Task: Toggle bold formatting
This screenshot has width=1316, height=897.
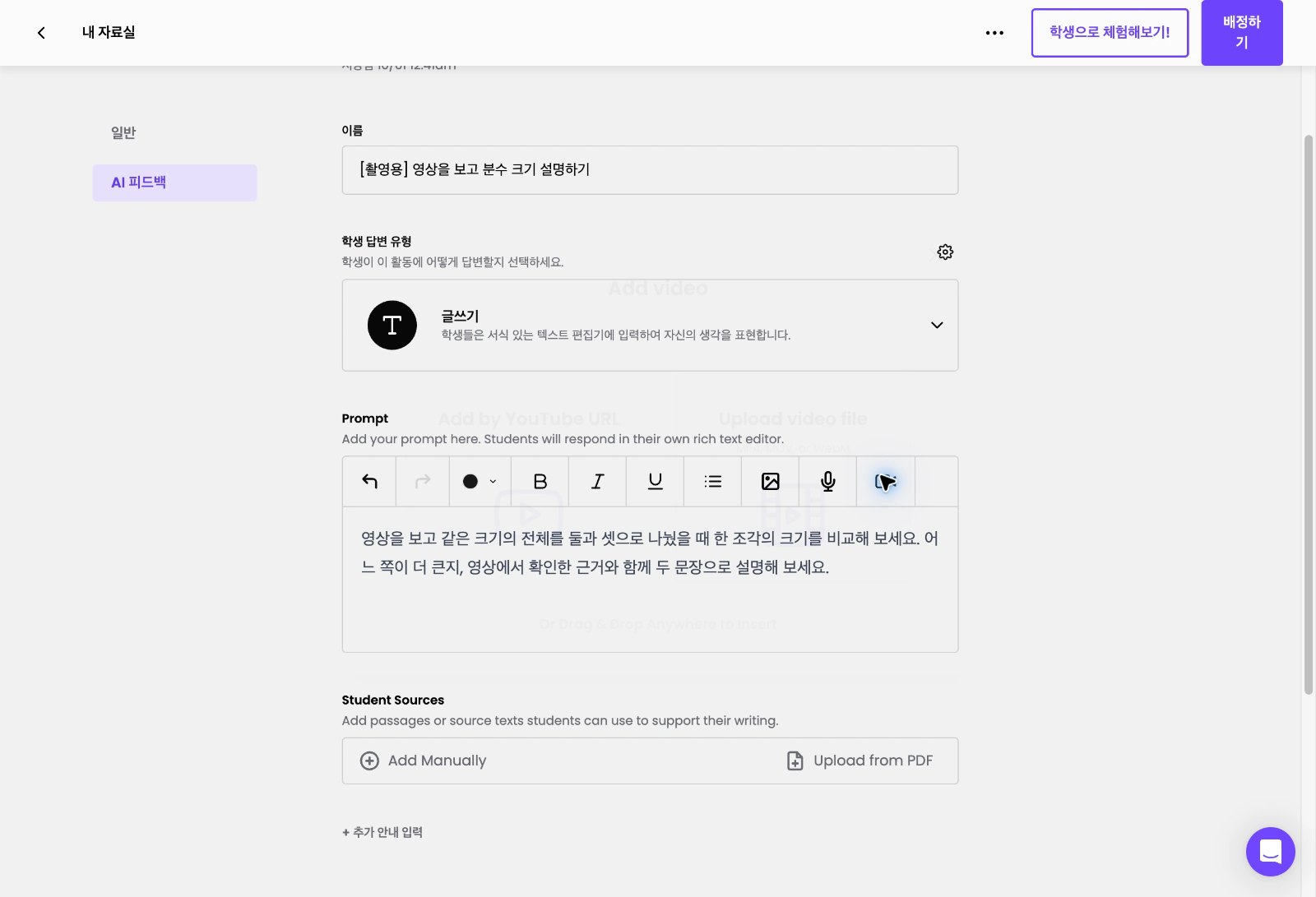Action: click(540, 482)
